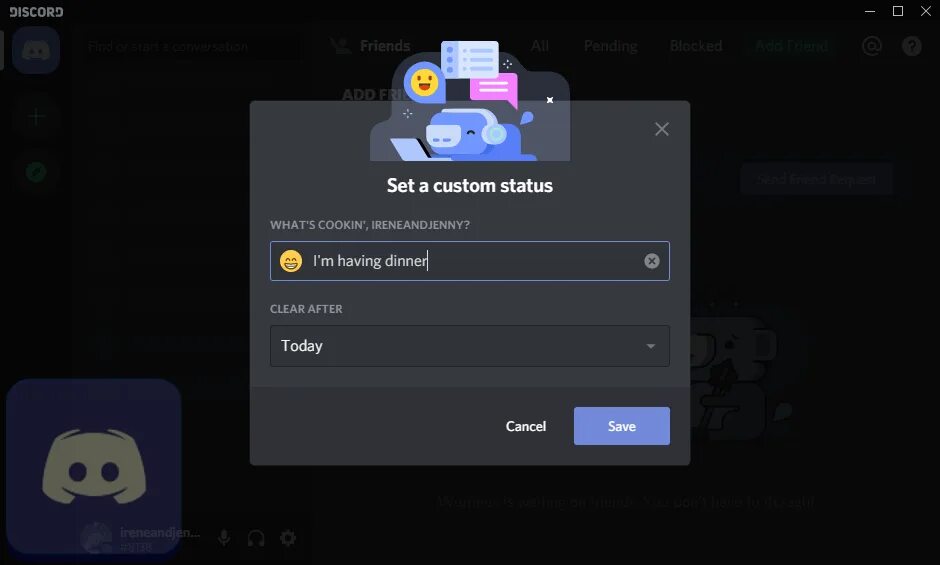Click Find or start a conversation box
This screenshot has width=940, height=565.
[x=192, y=46]
